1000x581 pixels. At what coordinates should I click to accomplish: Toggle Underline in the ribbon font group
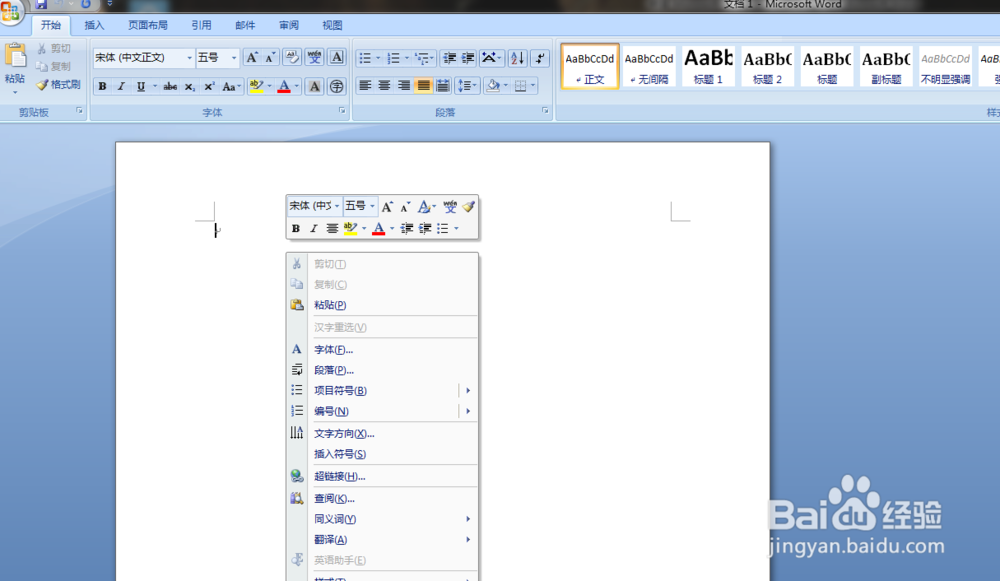[140, 86]
